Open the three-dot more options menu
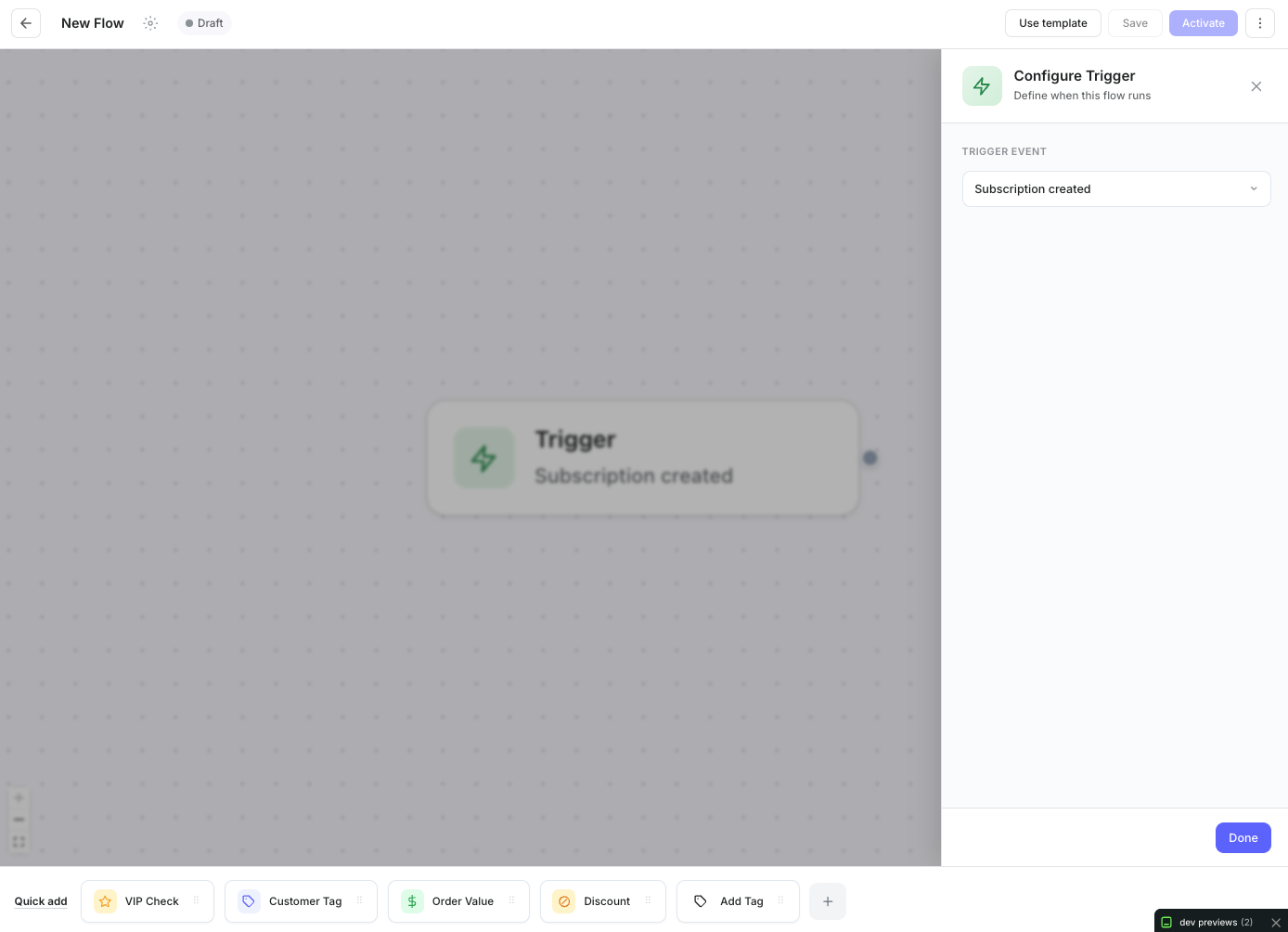Screen dimensions: 1288x932 click(x=1260, y=23)
